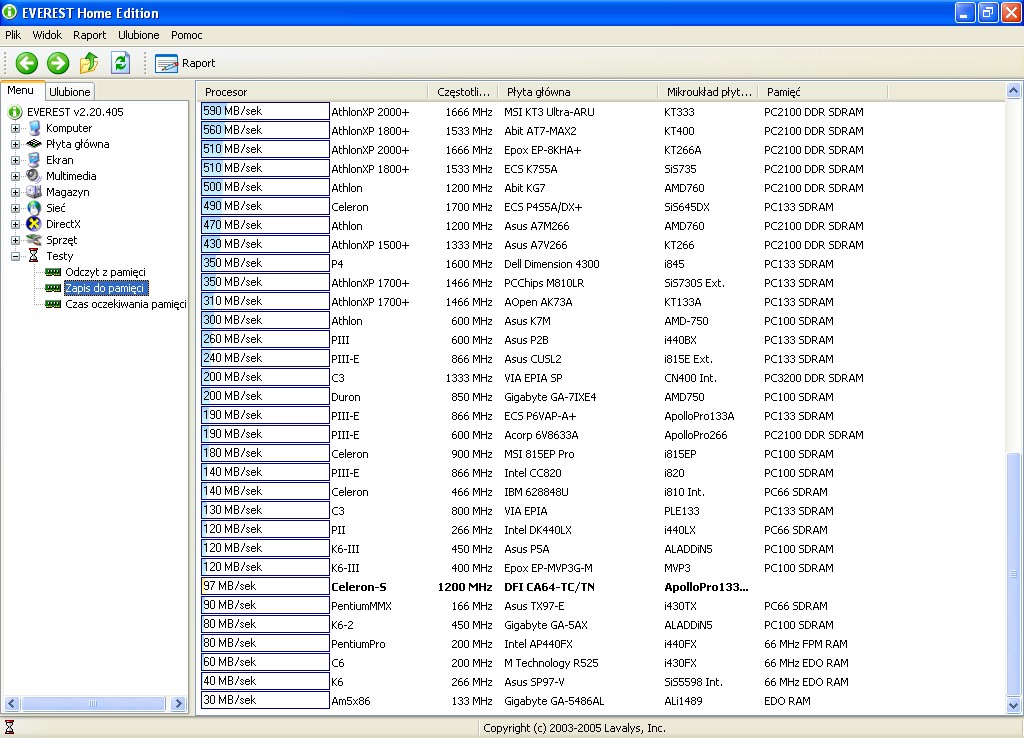Sort by the Procesor column header
1024x738 pixels.
pyautogui.click(x=313, y=92)
